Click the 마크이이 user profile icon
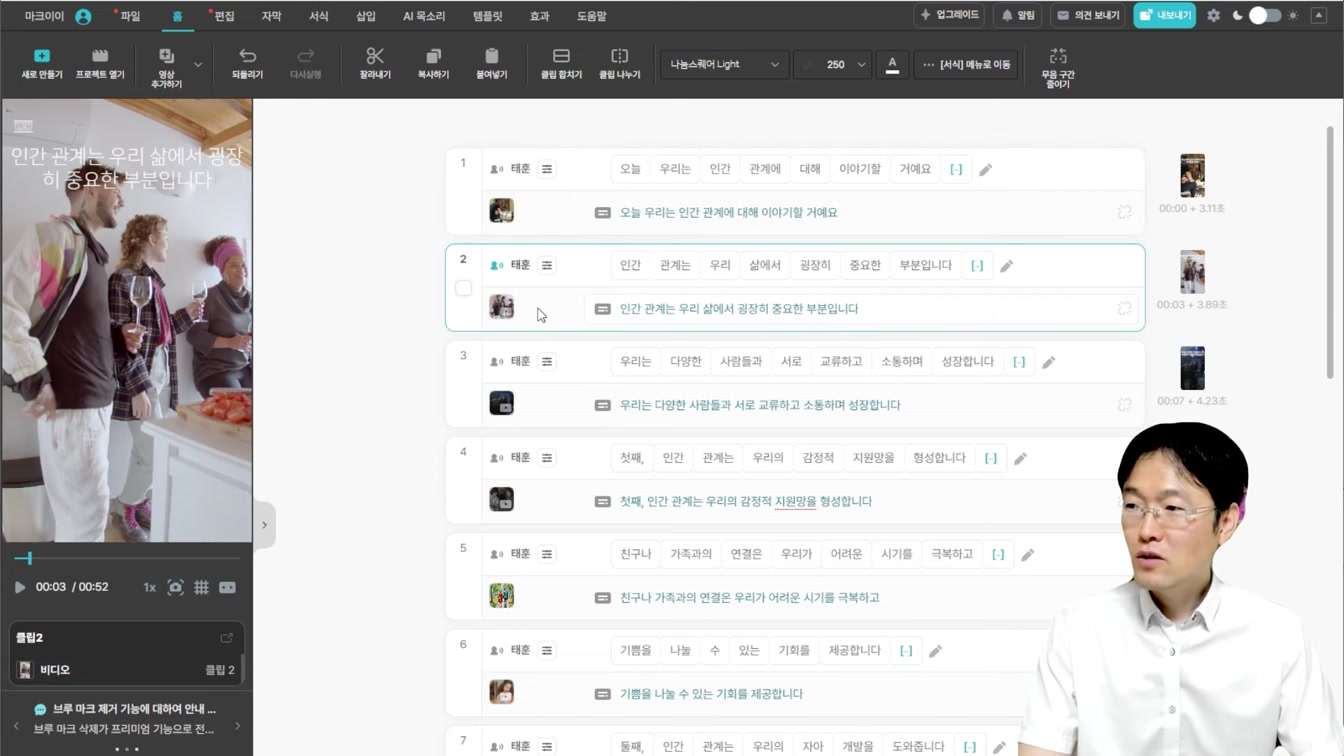The height and width of the screenshot is (756, 1344). tap(83, 16)
